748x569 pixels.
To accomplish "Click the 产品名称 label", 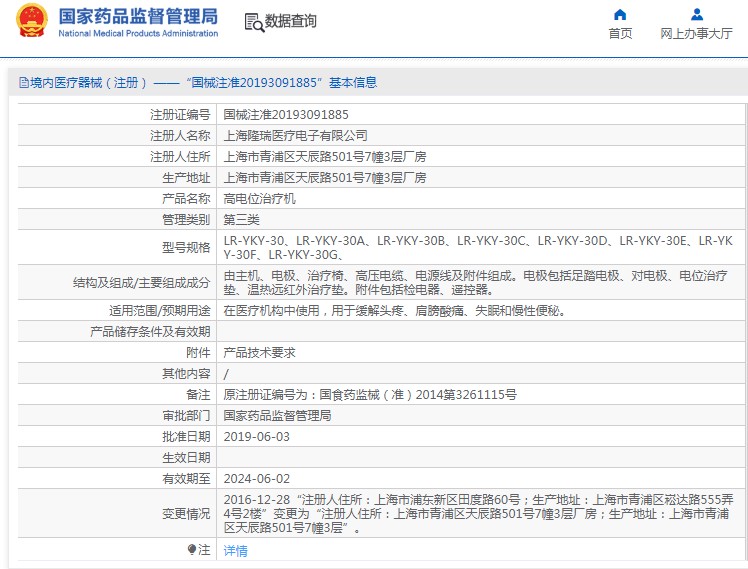I will [x=186, y=198].
